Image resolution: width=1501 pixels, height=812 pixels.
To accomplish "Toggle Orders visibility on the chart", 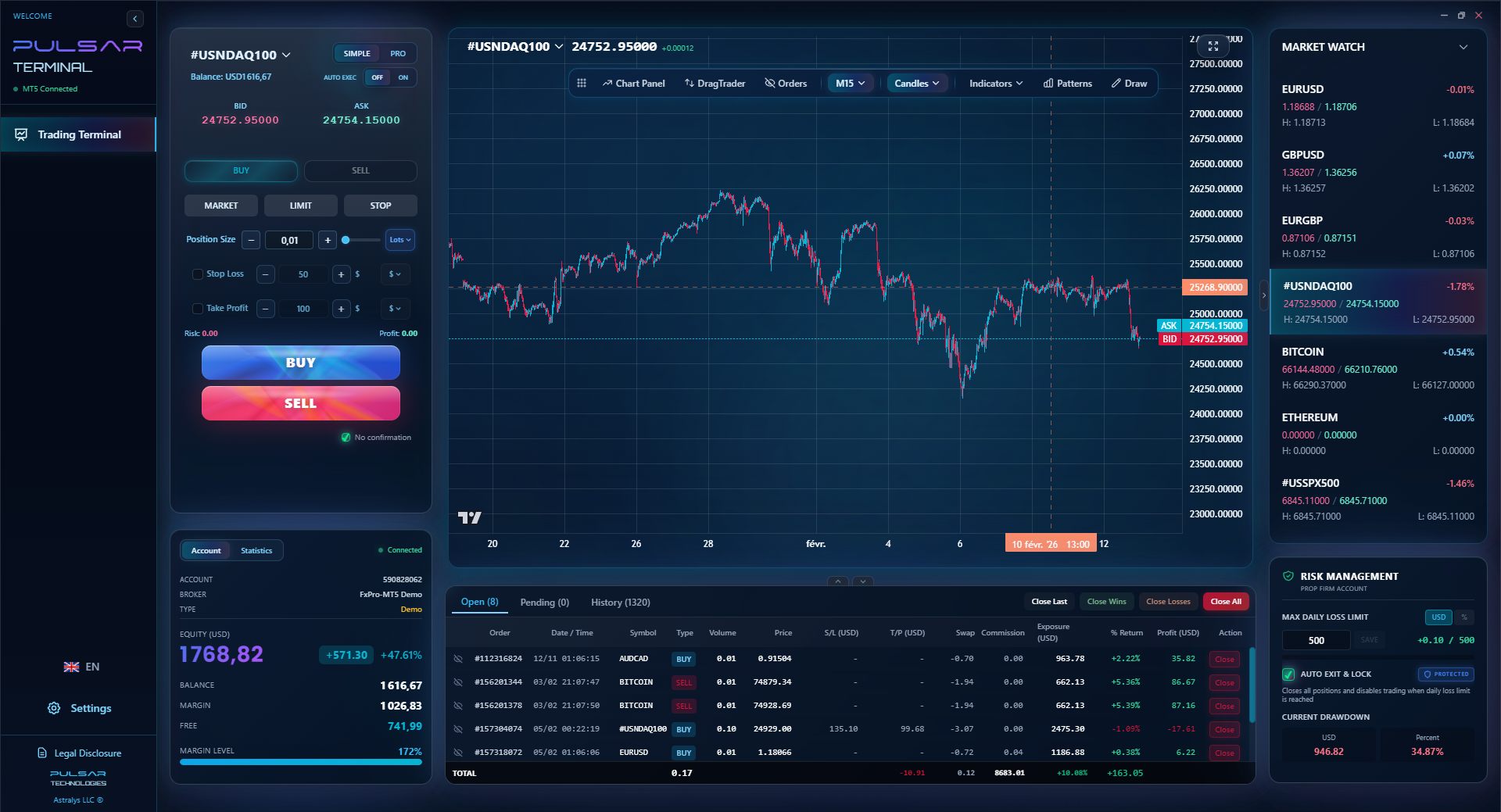I will pos(786,83).
